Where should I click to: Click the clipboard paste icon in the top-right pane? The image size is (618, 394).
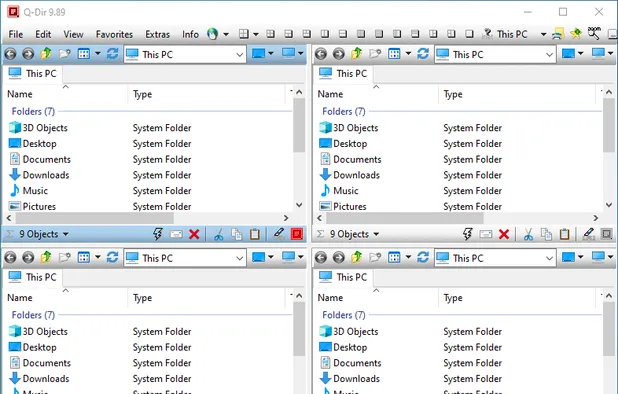pos(564,234)
